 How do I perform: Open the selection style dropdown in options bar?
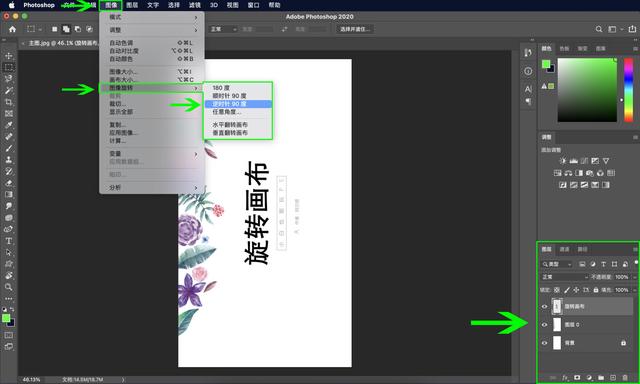[x=223, y=29]
